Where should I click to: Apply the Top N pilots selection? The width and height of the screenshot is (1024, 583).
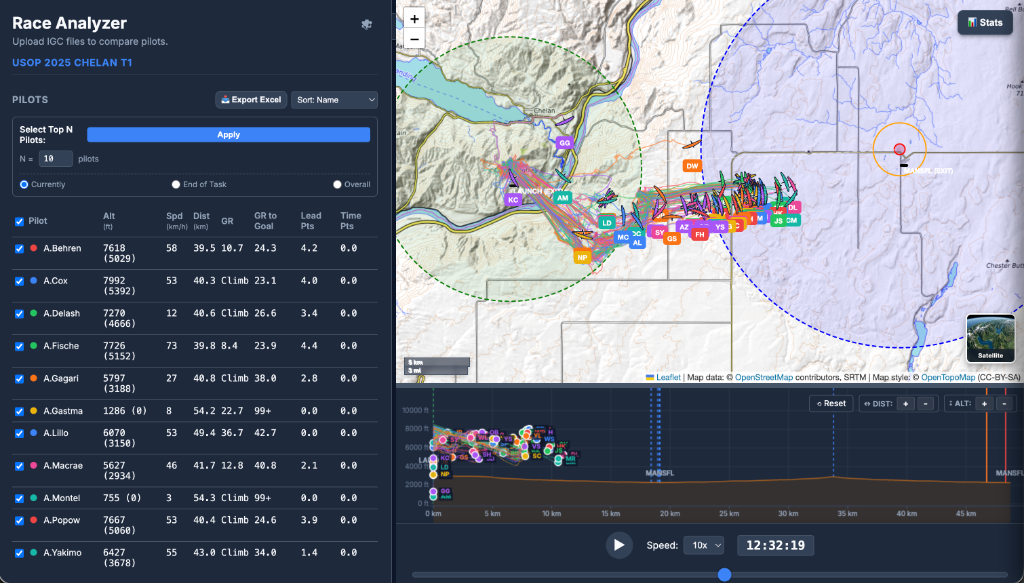coord(229,134)
